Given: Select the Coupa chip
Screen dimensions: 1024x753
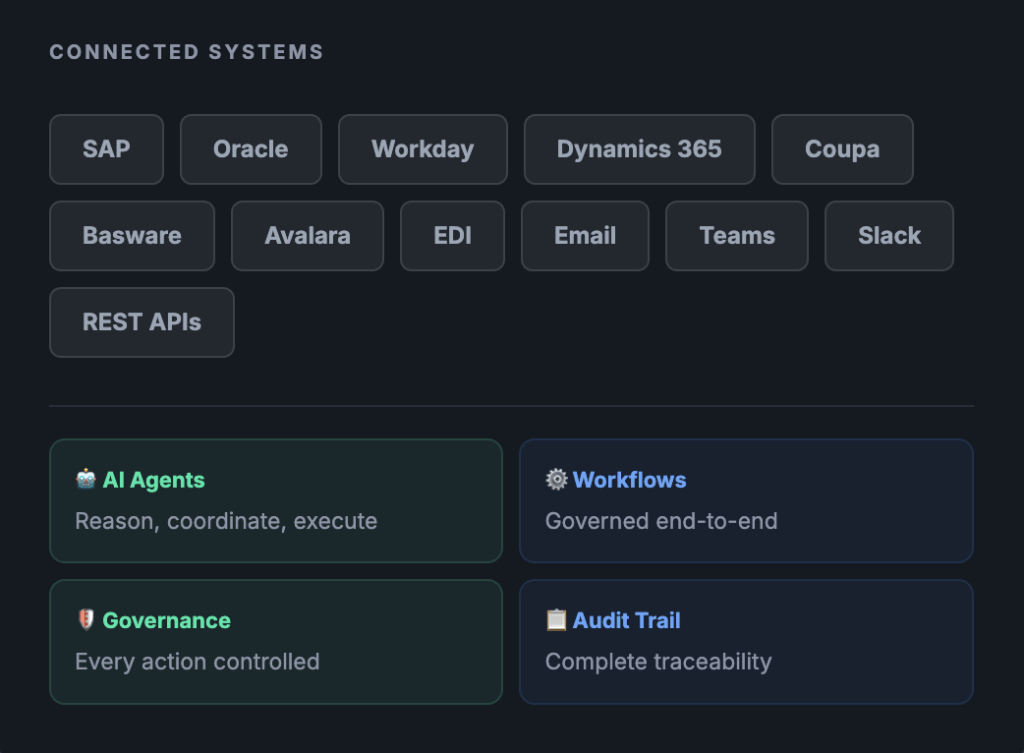Looking at the screenshot, I should [842, 150].
